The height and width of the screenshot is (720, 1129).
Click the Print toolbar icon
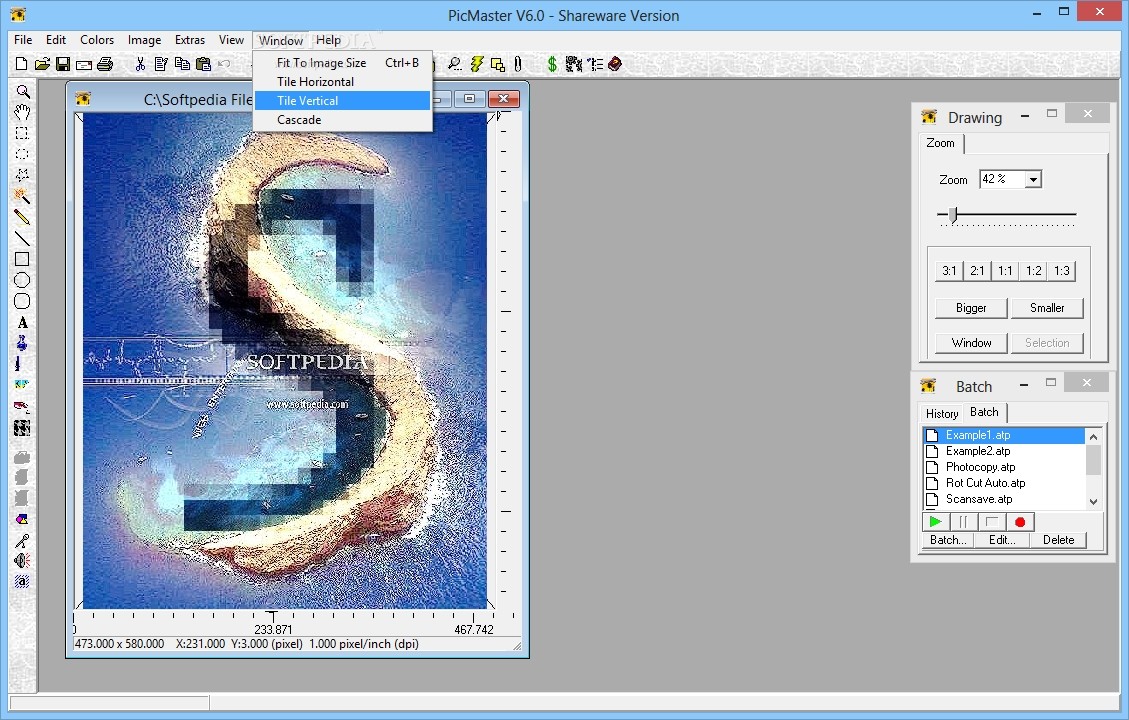pos(105,64)
